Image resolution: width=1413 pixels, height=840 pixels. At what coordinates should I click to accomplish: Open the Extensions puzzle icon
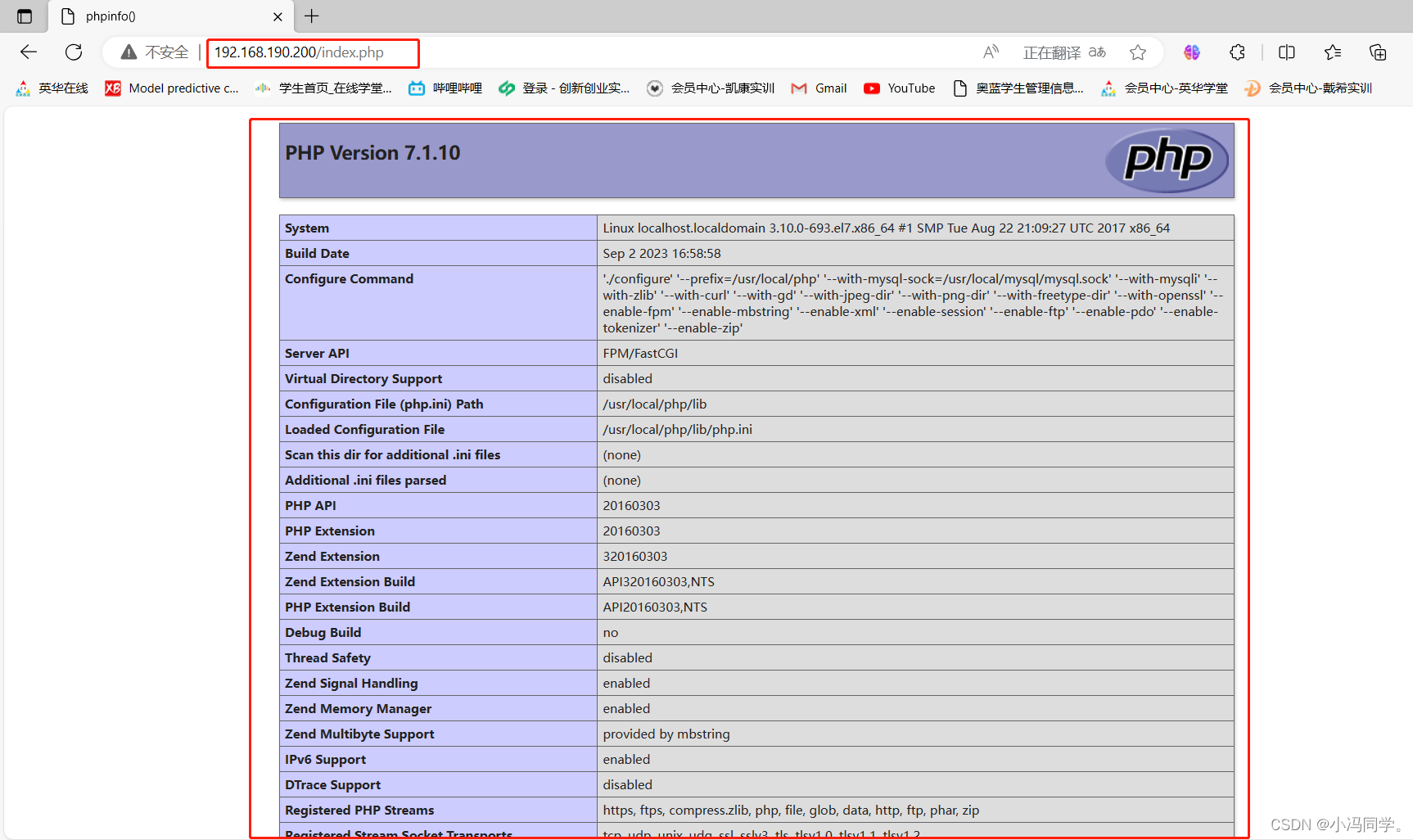point(1238,52)
